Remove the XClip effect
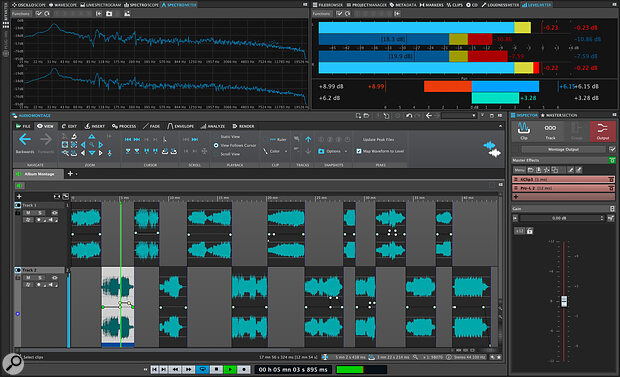 pyautogui.click(x=611, y=179)
